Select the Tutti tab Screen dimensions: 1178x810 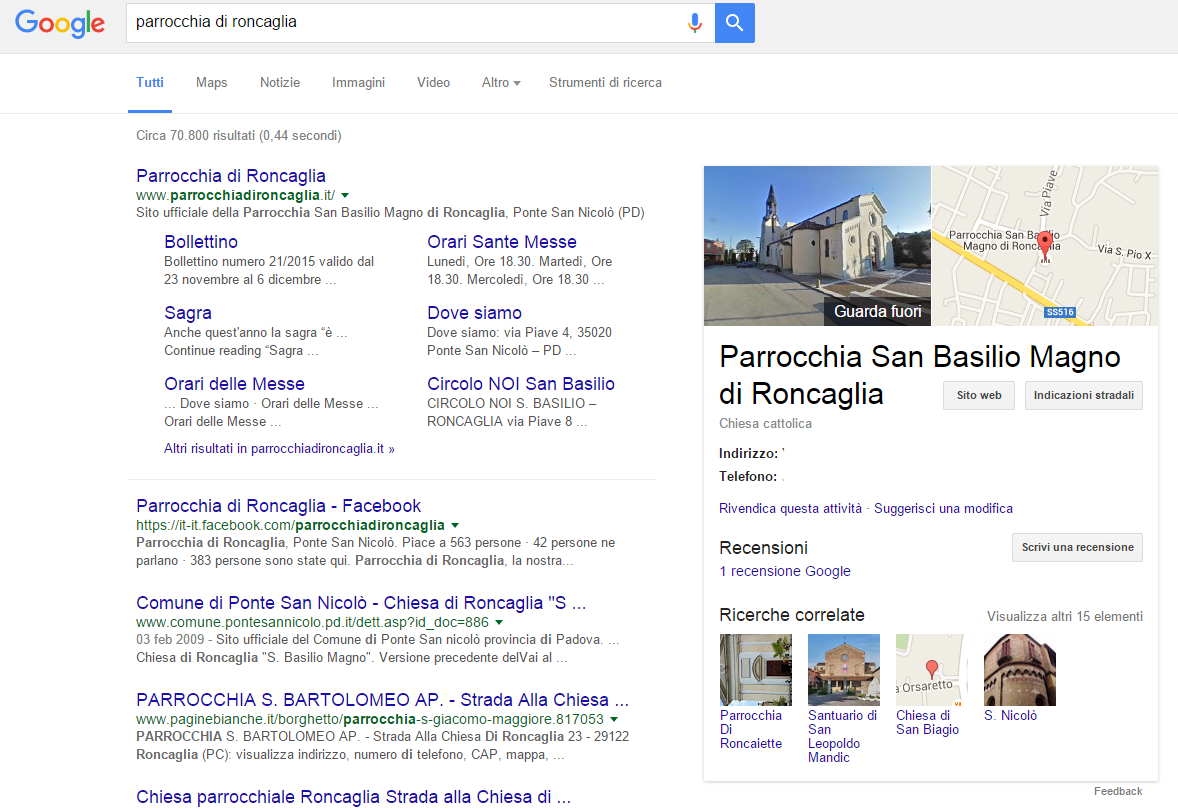point(150,83)
